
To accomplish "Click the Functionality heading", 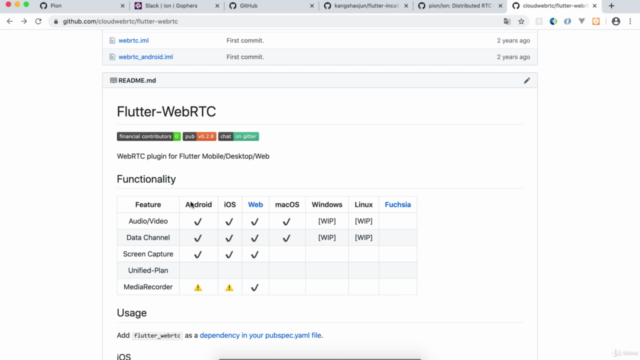I will click(x=146, y=179).
